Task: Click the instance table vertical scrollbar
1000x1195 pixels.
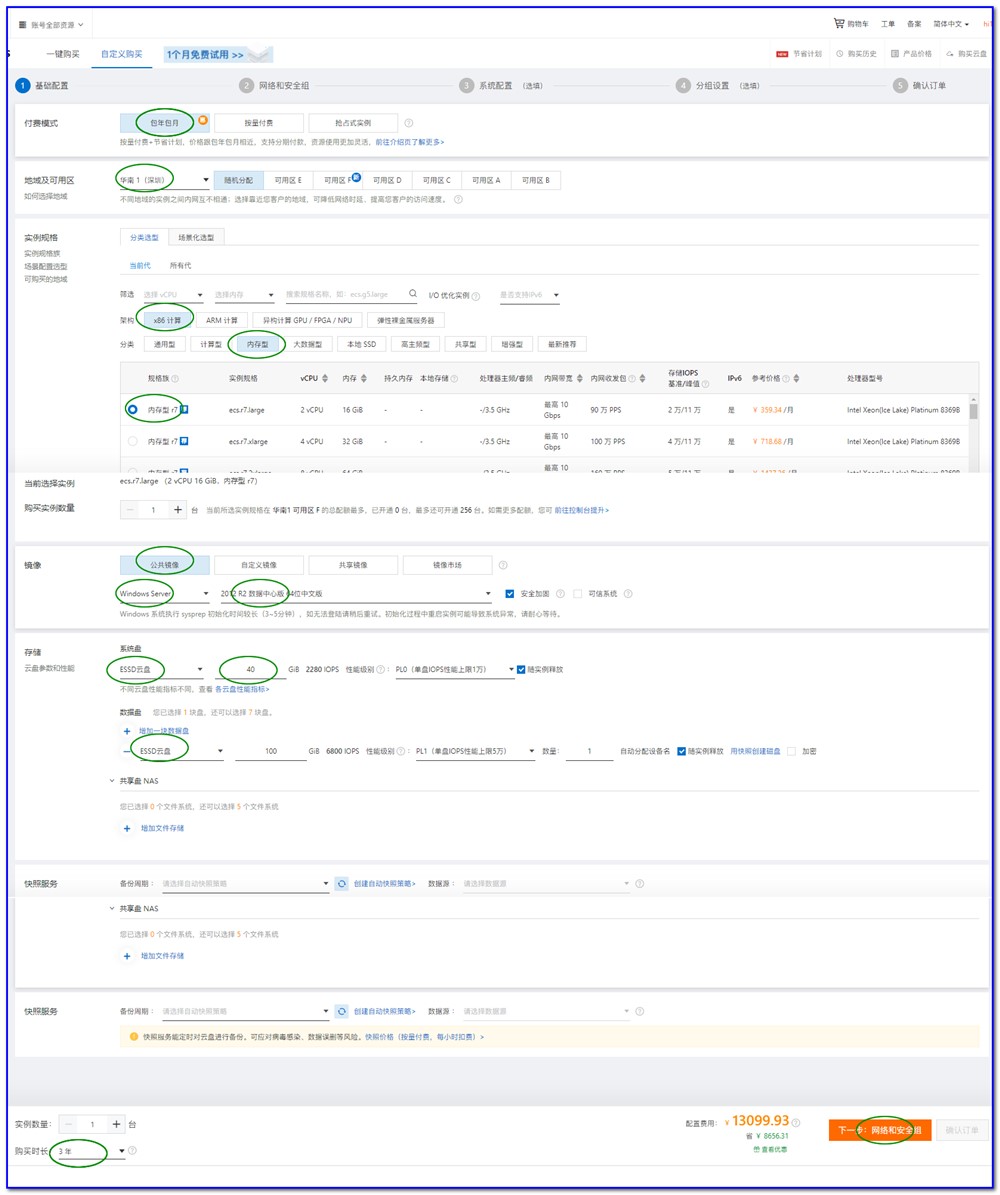Action: 974,412
